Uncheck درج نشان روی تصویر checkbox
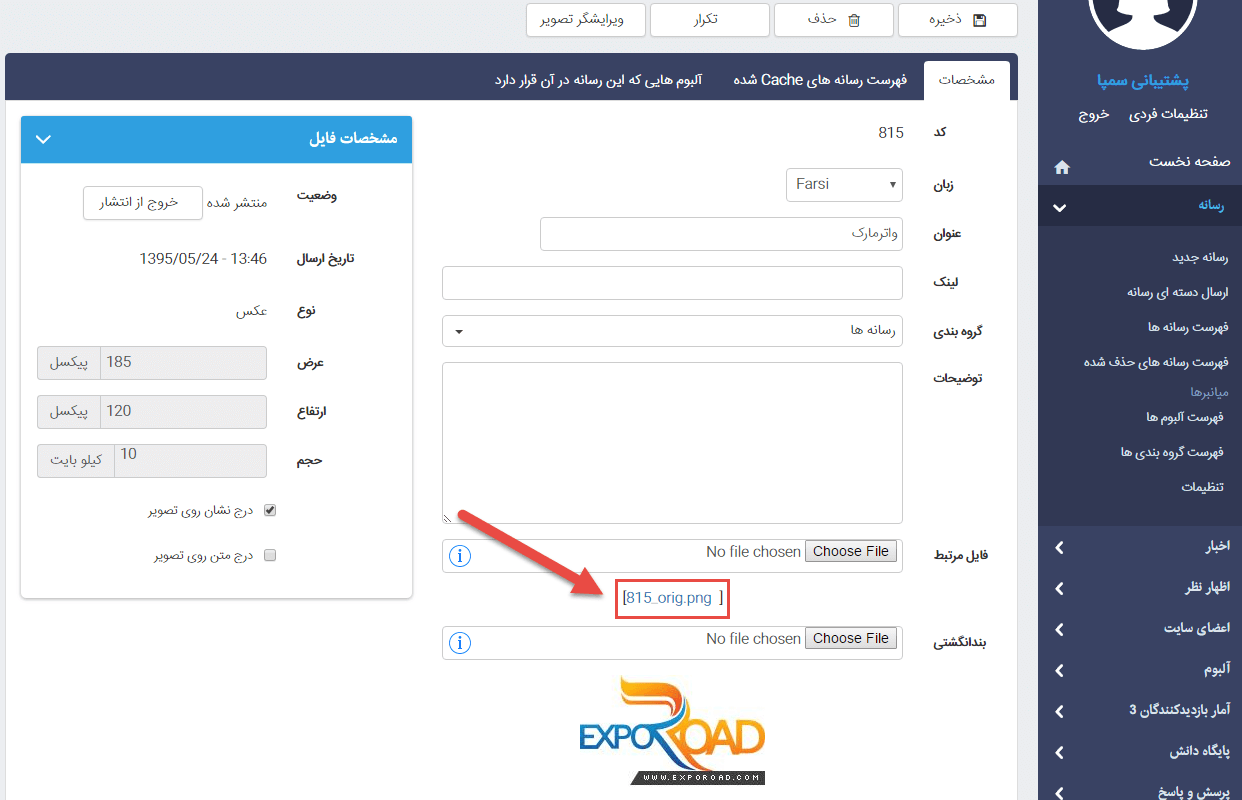This screenshot has height=800, width=1242. pyautogui.click(x=269, y=510)
